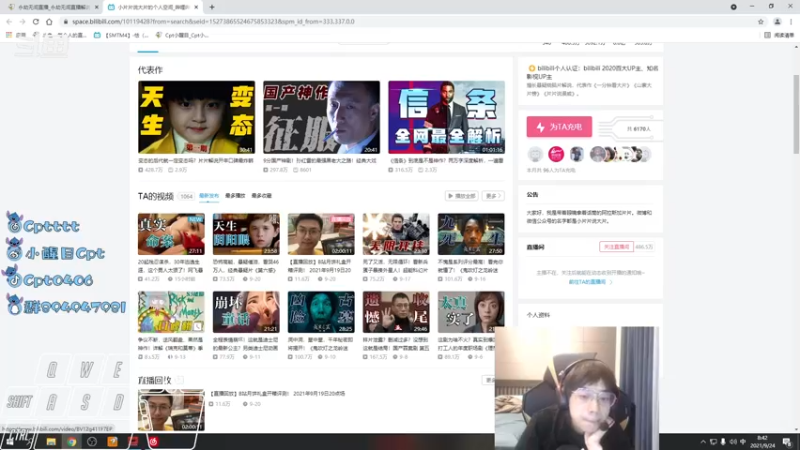Open the apps bookmark shortcut

point(16,35)
